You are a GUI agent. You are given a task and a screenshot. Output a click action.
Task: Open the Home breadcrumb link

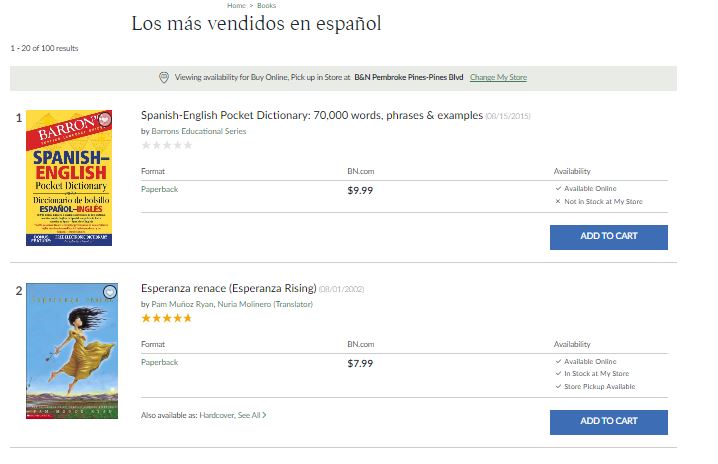[236, 6]
